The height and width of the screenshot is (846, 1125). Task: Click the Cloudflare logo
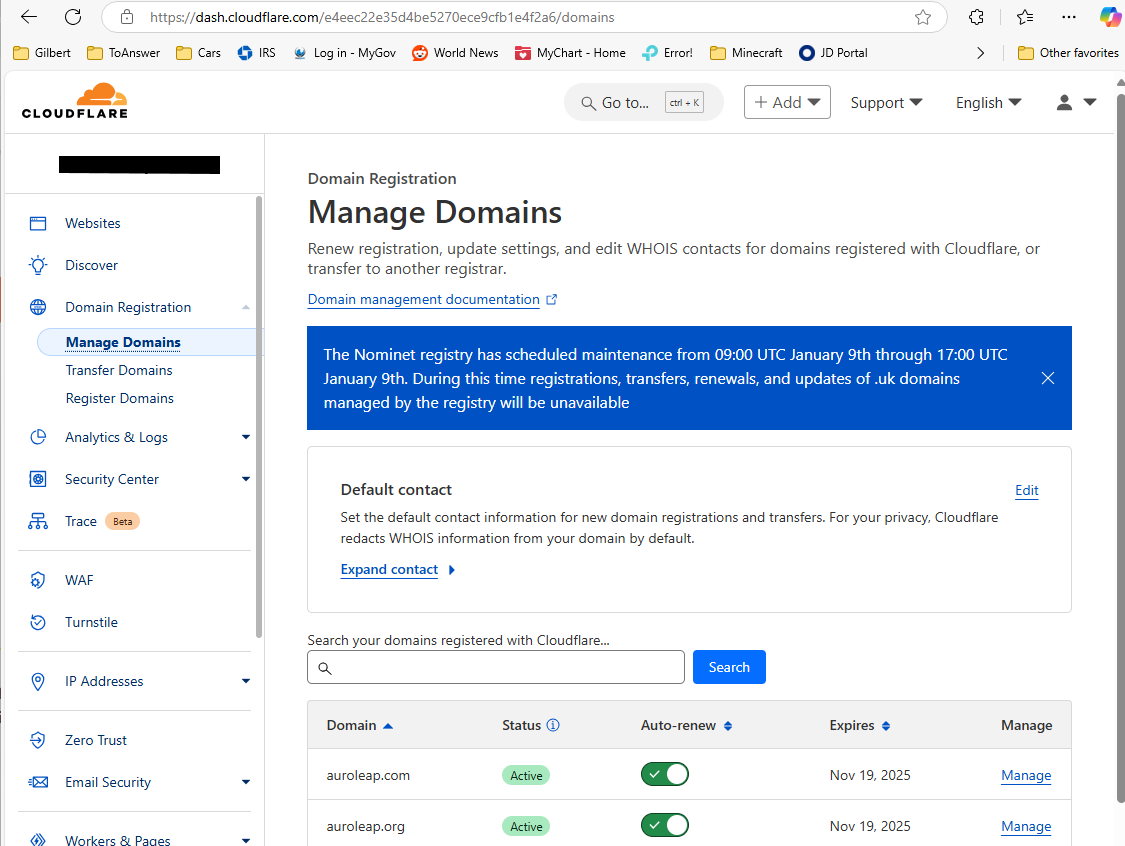(x=74, y=100)
